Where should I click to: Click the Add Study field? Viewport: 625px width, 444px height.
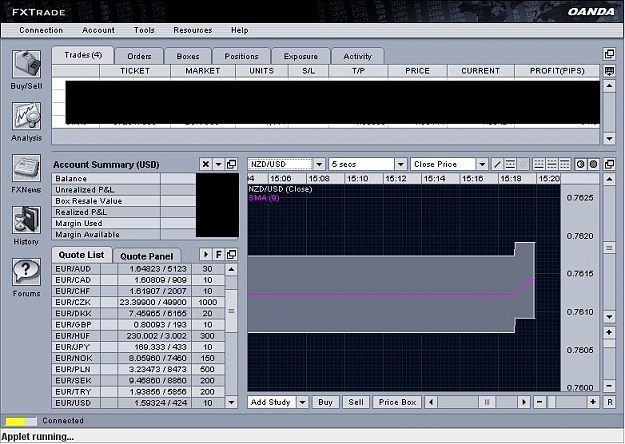(x=272, y=402)
